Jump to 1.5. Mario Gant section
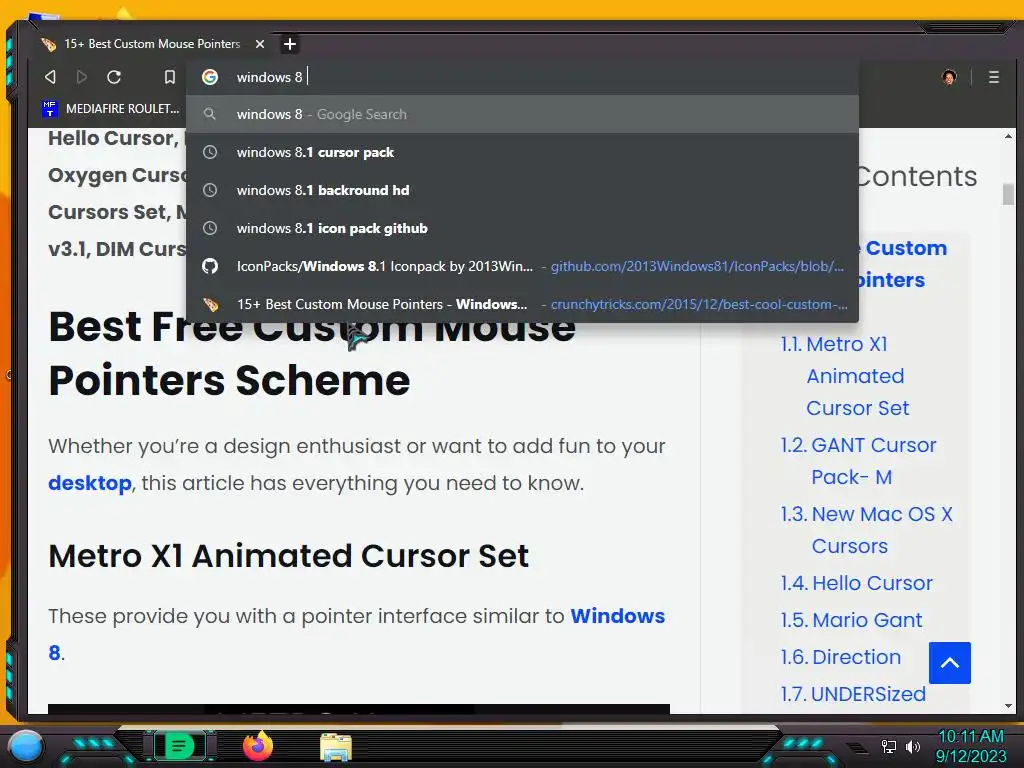 click(851, 620)
